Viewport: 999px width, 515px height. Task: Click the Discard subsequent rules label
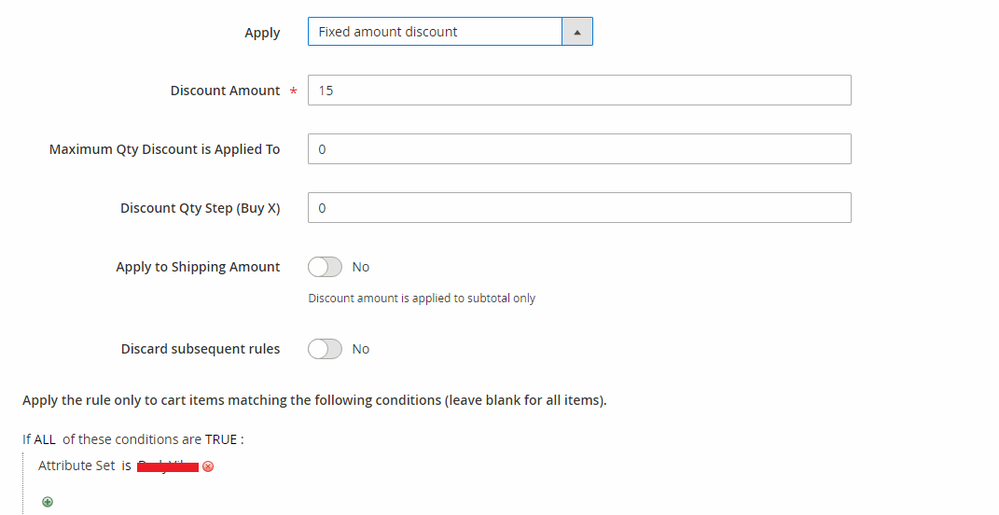pyautogui.click(x=200, y=349)
